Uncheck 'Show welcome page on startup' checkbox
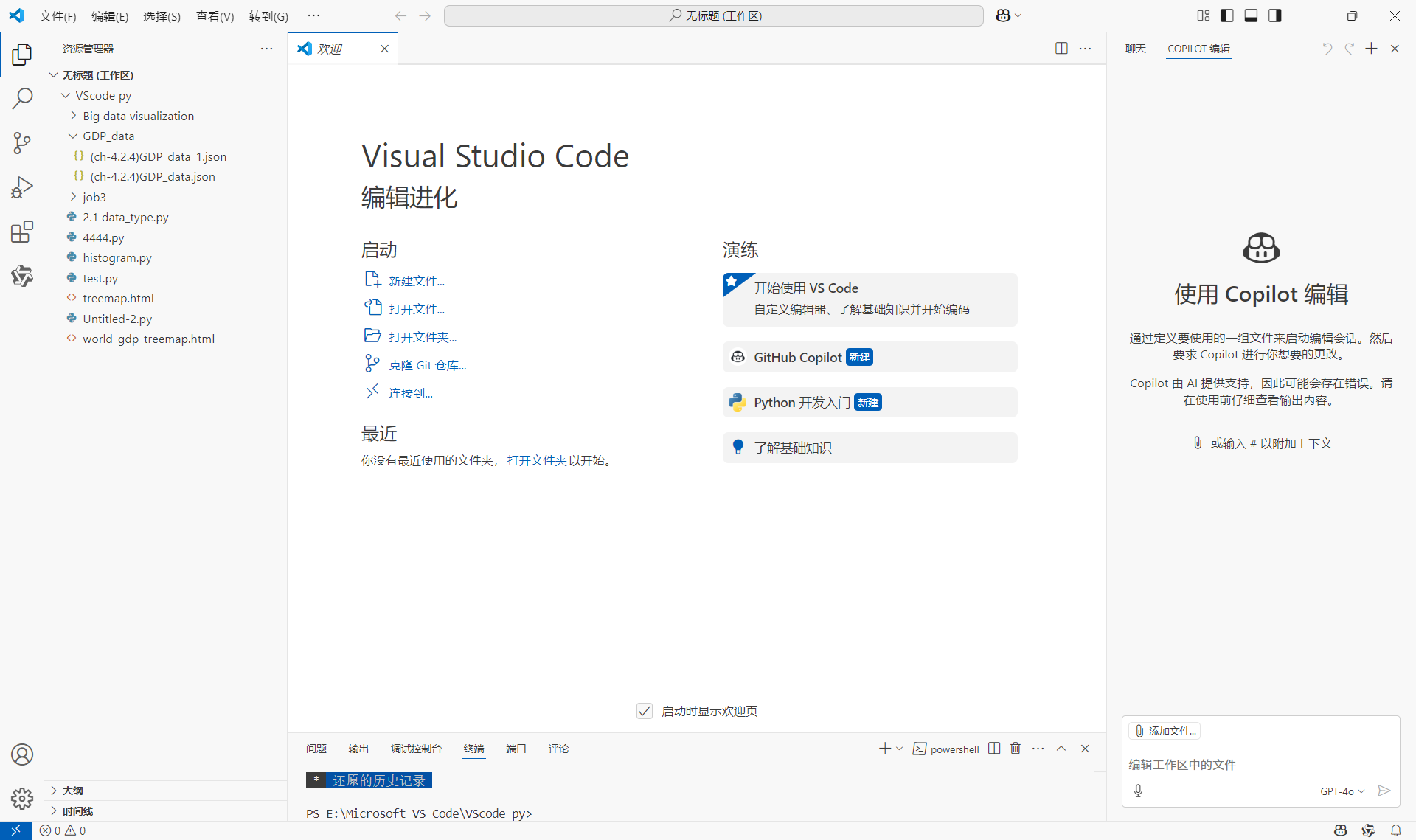1416x840 pixels. pyautogui.click(x=645, y=711)
